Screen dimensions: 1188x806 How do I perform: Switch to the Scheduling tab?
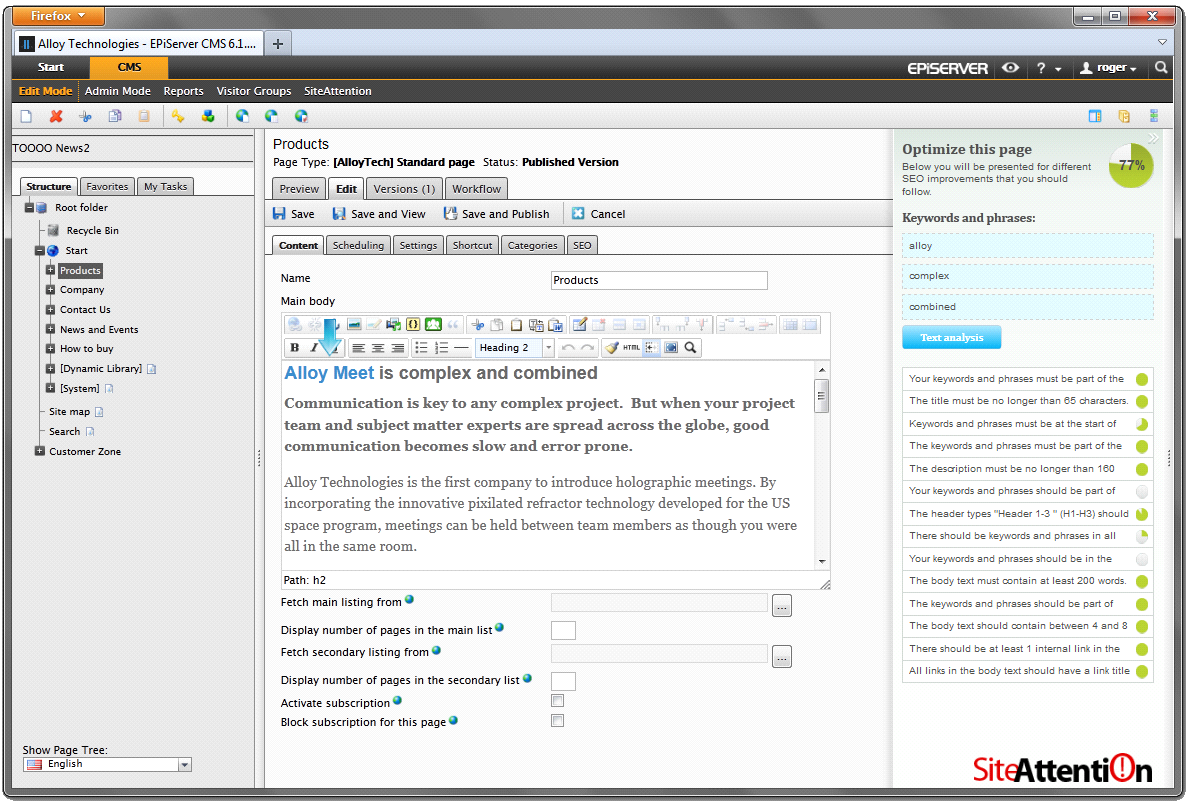pos(358,245)
